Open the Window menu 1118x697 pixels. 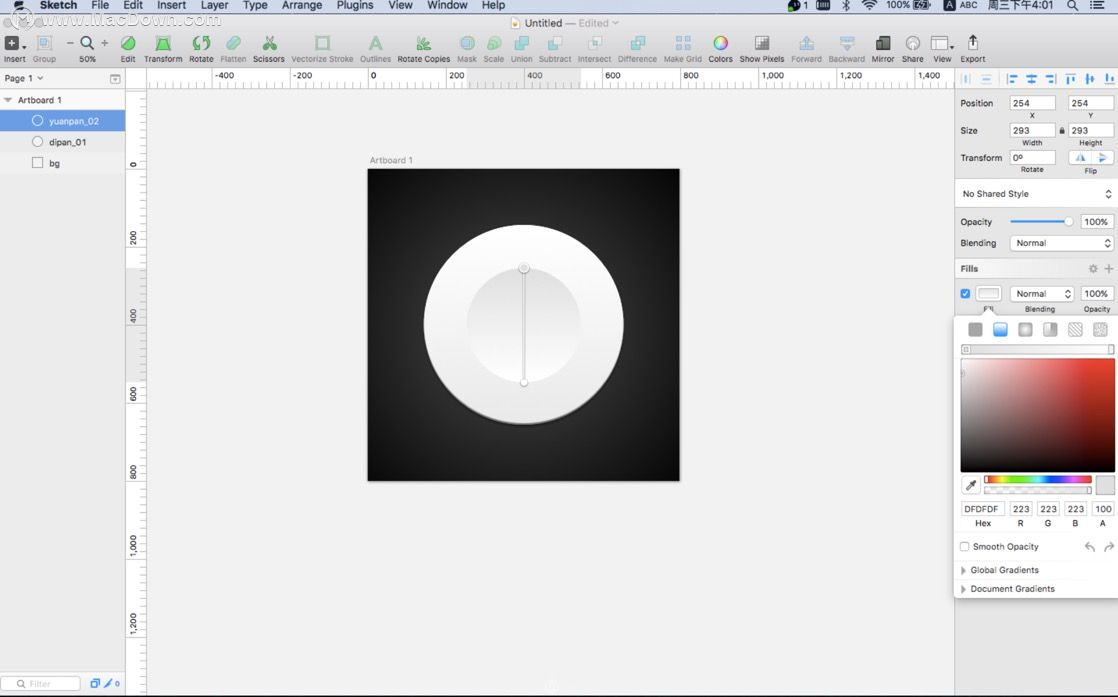pos(447,6)
